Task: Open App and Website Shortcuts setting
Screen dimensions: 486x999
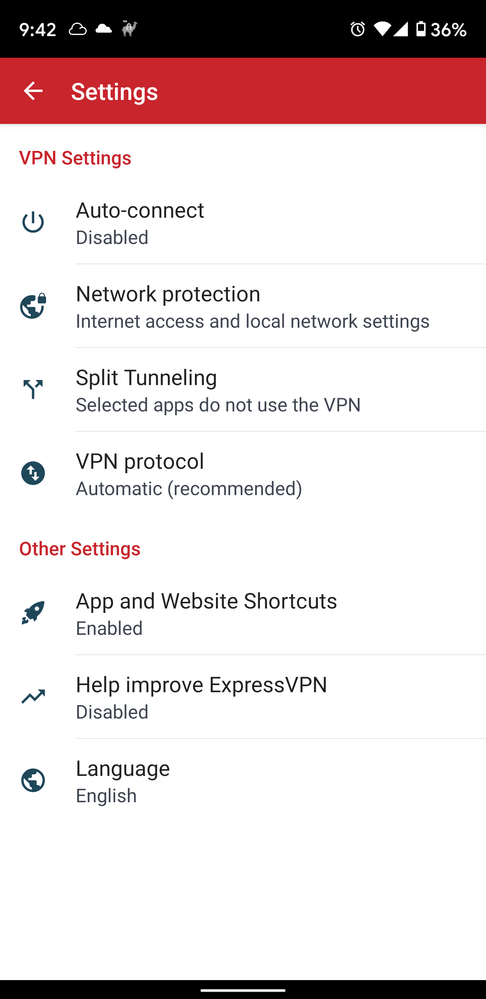Action: click(x=243, y=613)
